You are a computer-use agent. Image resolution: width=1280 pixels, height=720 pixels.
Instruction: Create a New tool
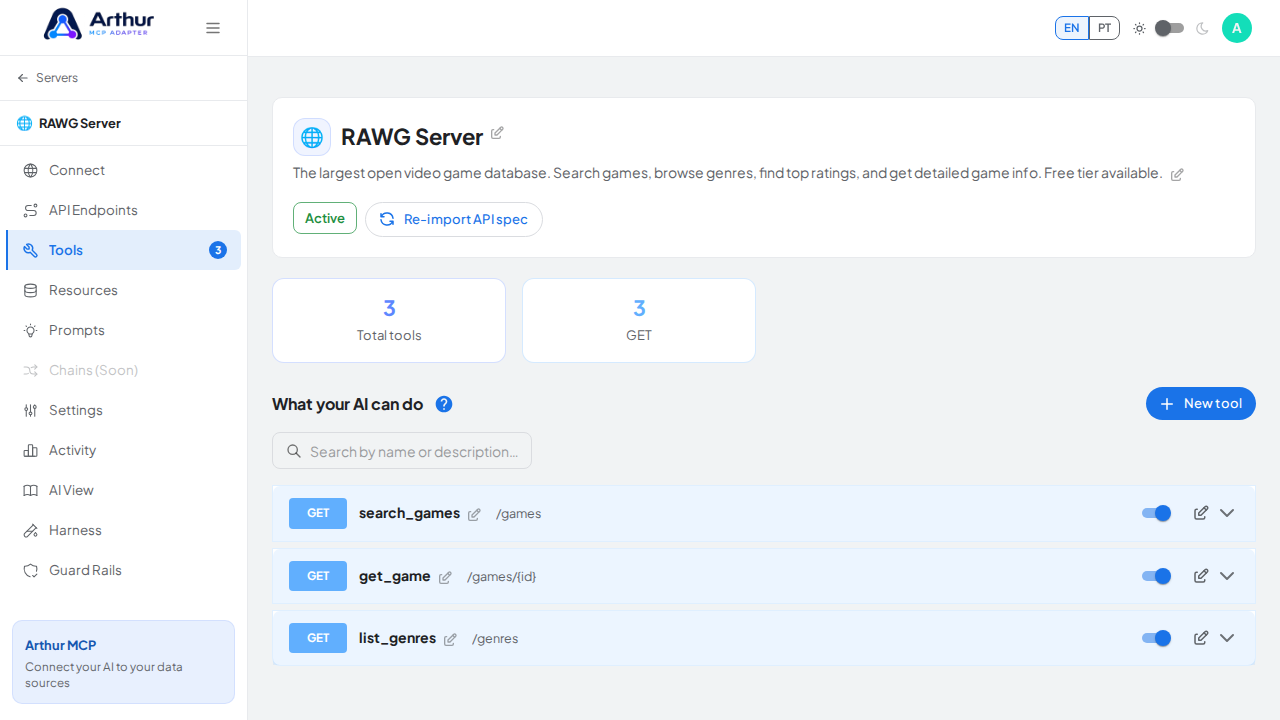point(1201,403)
